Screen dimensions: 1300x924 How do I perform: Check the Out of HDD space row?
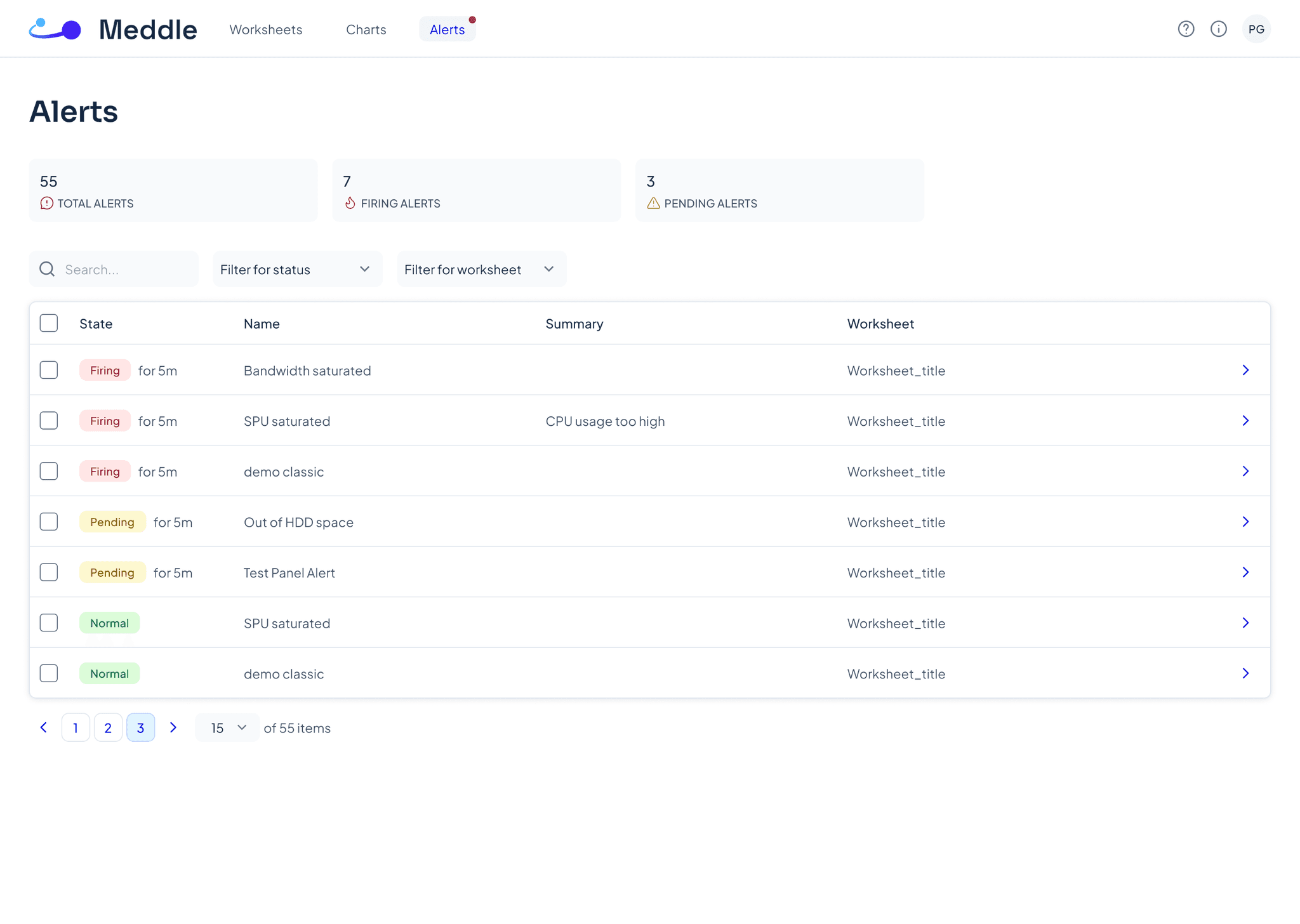[x=49, y=522]
